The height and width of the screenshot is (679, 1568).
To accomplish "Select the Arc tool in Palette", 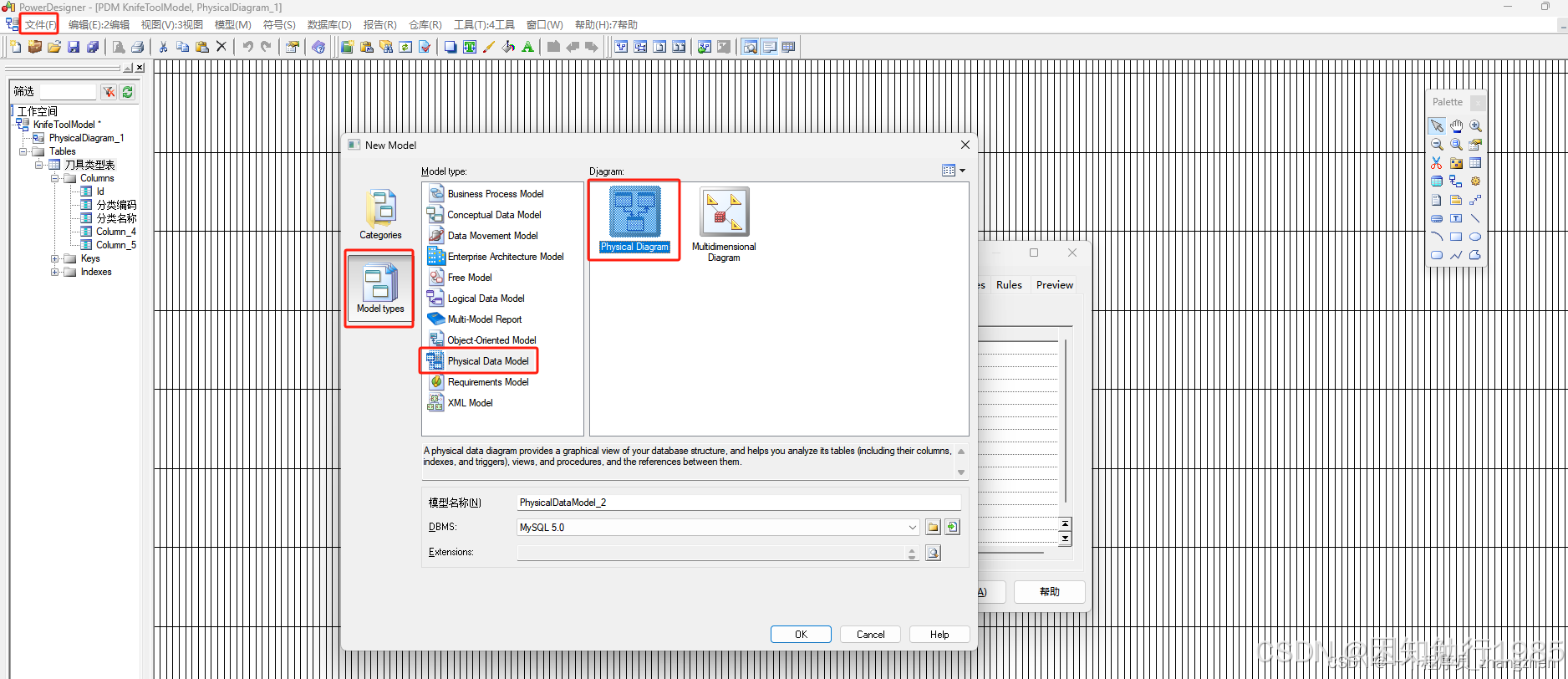I will coord(1437,237).
